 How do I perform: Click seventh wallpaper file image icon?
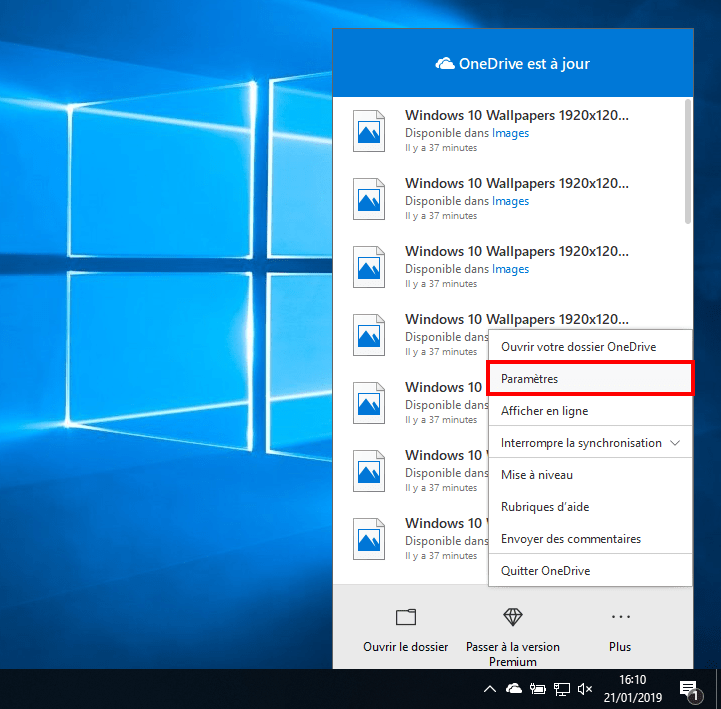pyautogui.click(x=369, y=539)
